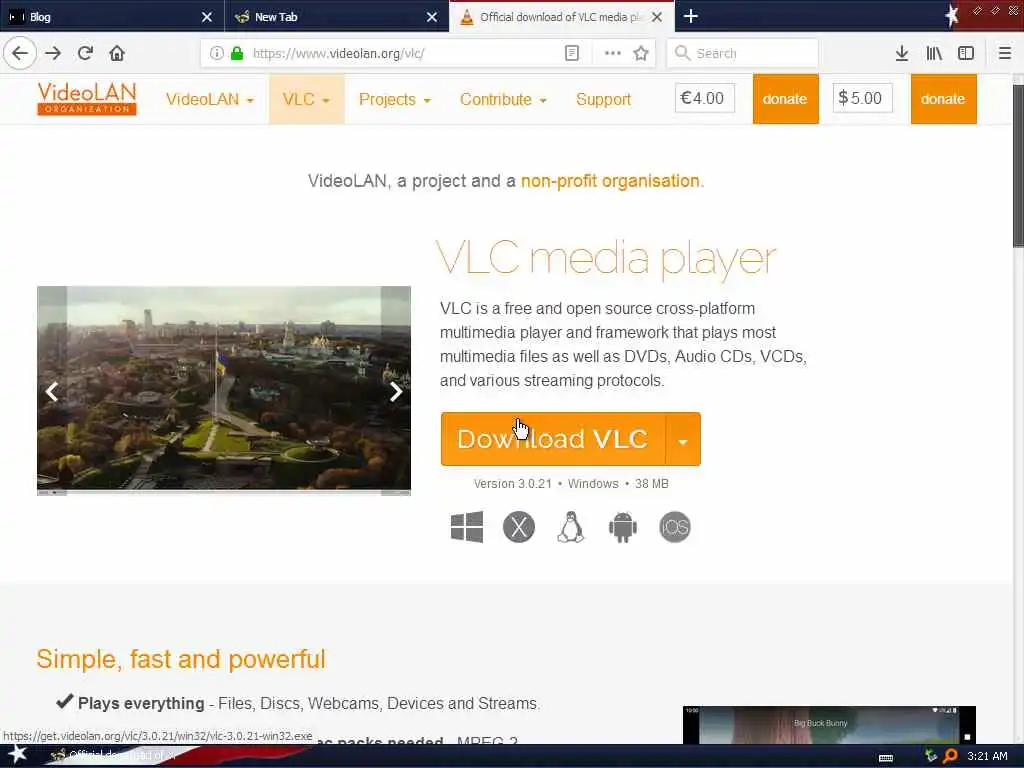Screen dimensions: 1024x768
Task: Close the Blog tab
Action: [x=206, y=17]
